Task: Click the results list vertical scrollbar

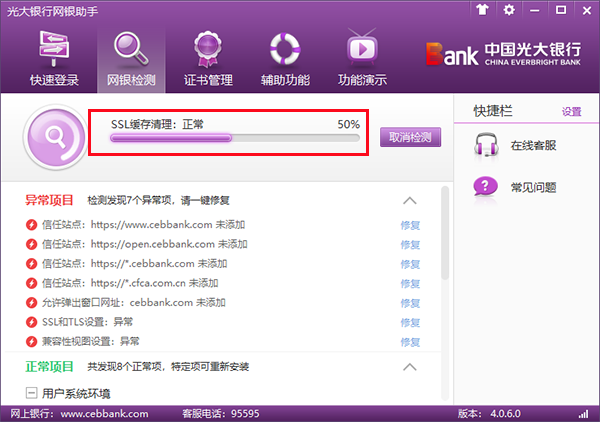Action: pyautogui.click(x=445, y=233)
